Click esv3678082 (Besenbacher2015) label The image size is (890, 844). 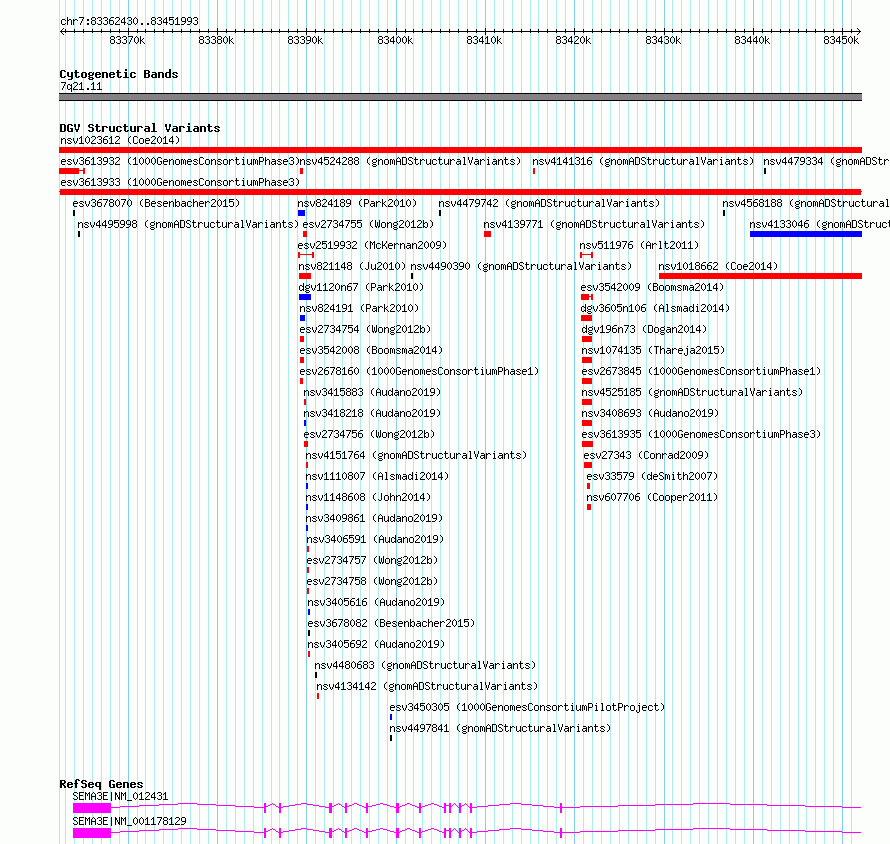click(x=391, y=623)
